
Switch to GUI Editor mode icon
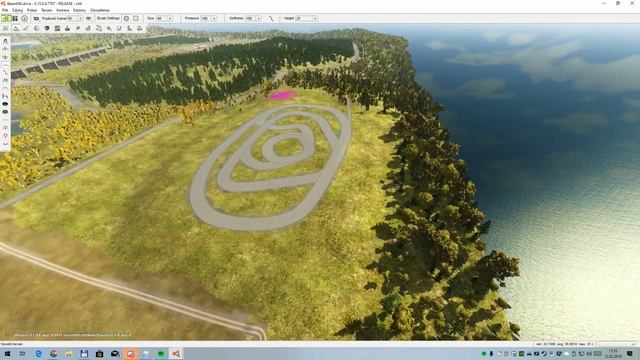point(15,18)
